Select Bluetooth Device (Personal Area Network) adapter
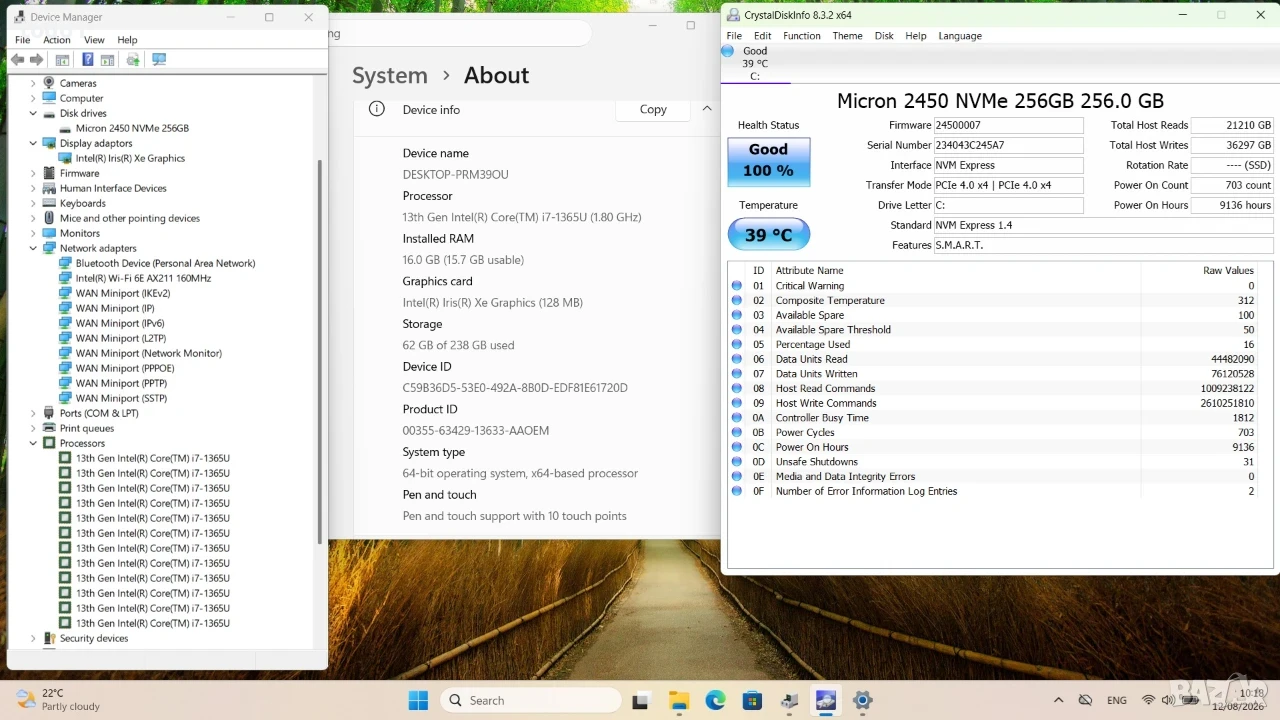This screenshot has height=720, width=1280. (x=165, y=263)
